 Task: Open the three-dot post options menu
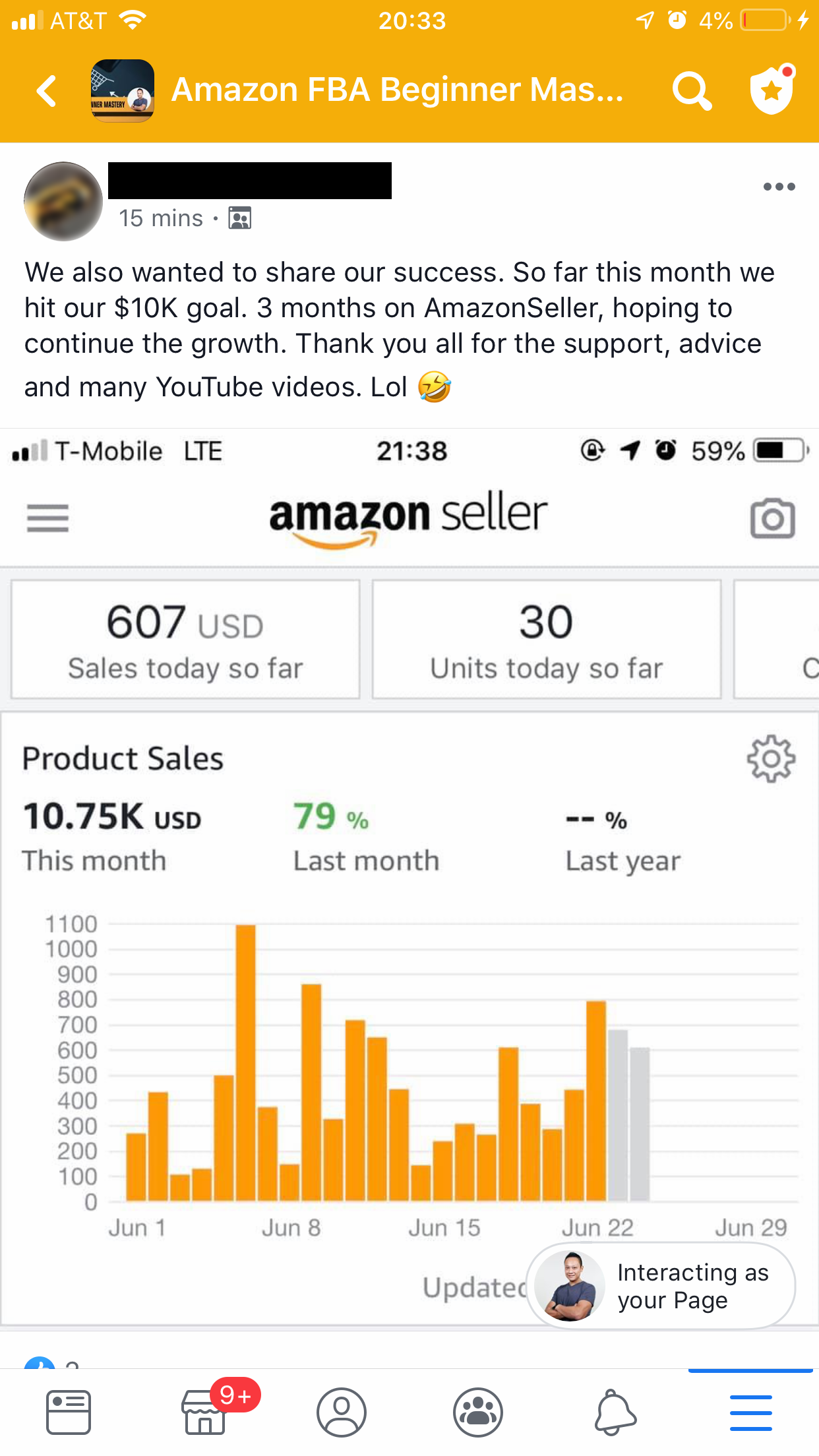click(779, 187)
